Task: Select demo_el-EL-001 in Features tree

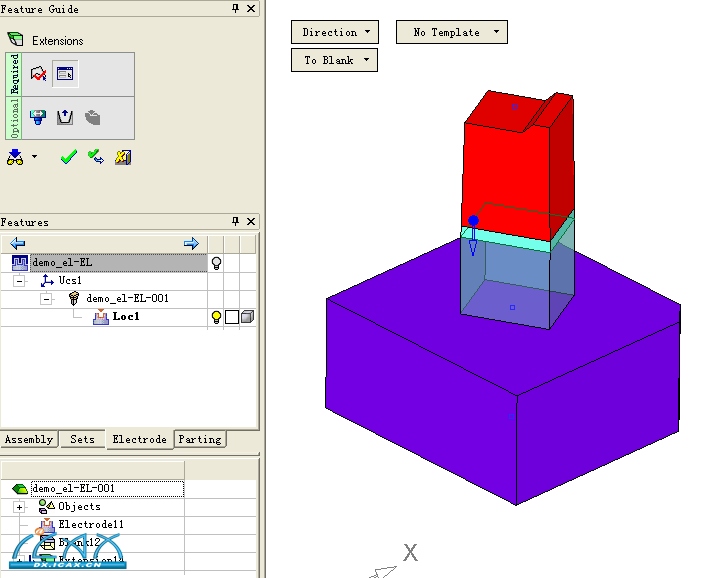Action: 128,298
